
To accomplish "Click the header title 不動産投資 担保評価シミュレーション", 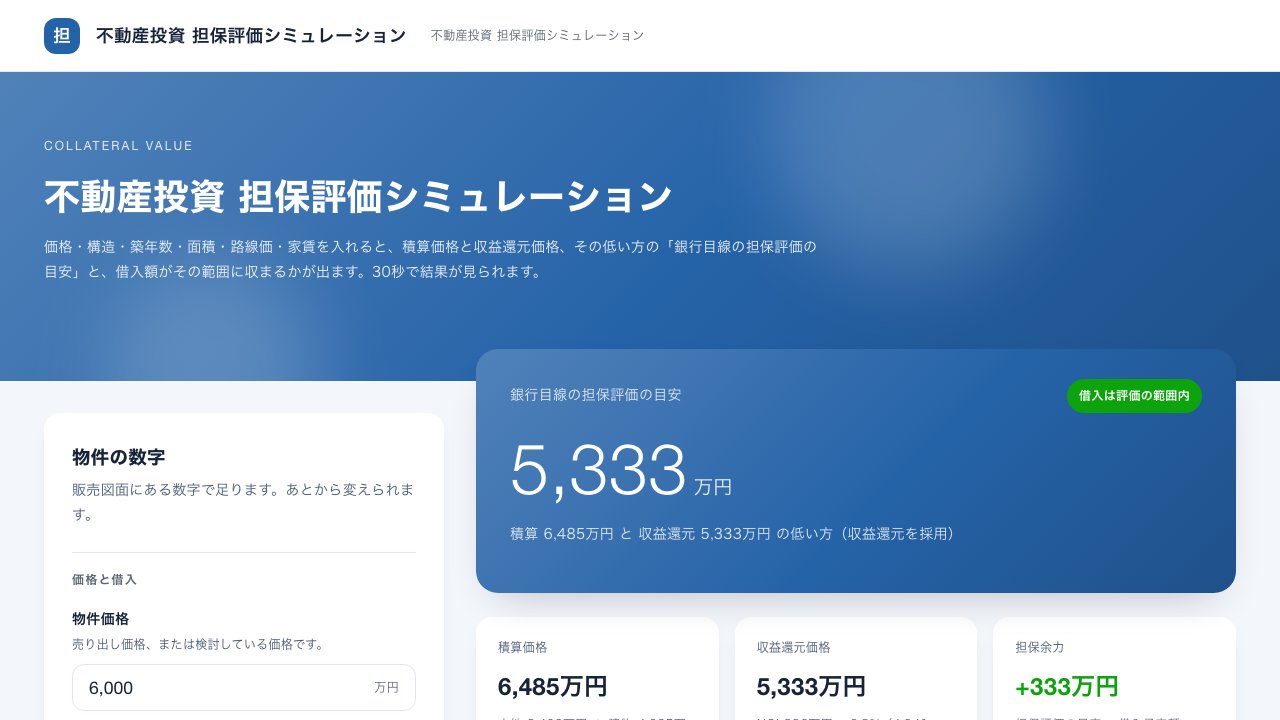I will click(x=251, y=36).
